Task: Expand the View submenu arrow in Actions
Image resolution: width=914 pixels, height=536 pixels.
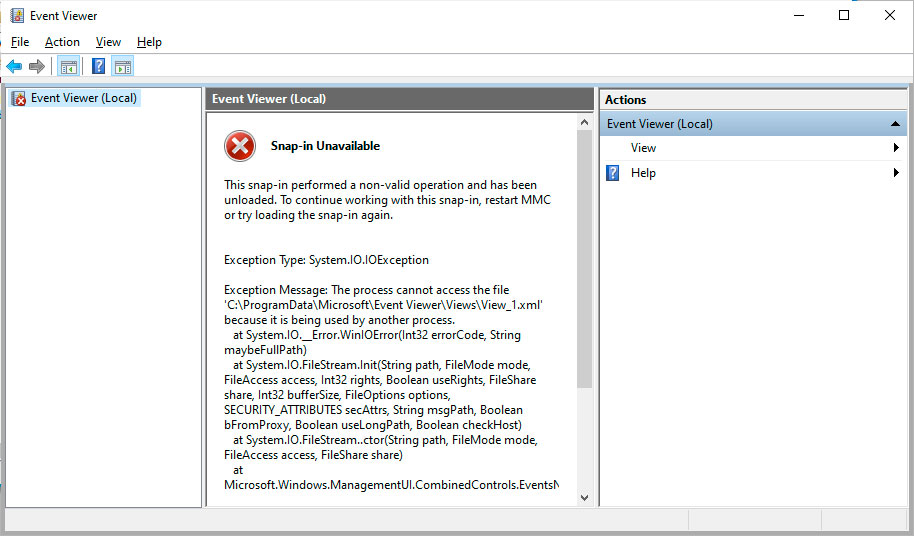Action: click(x=896, y=148)
